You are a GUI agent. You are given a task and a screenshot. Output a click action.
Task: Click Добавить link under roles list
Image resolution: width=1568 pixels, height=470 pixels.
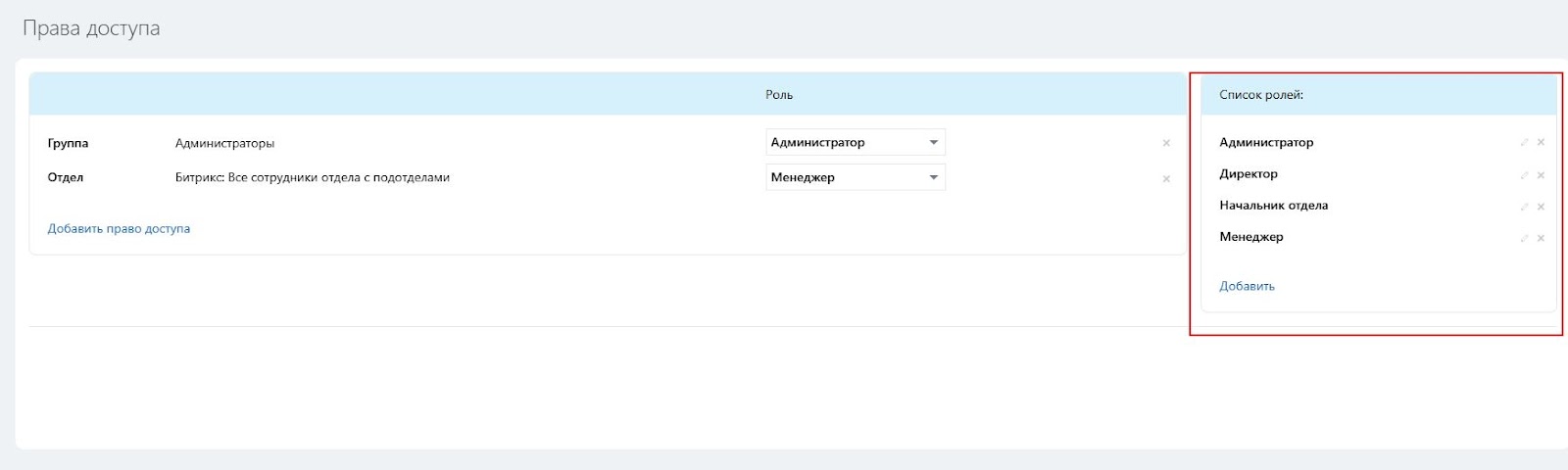[1247, 286]
